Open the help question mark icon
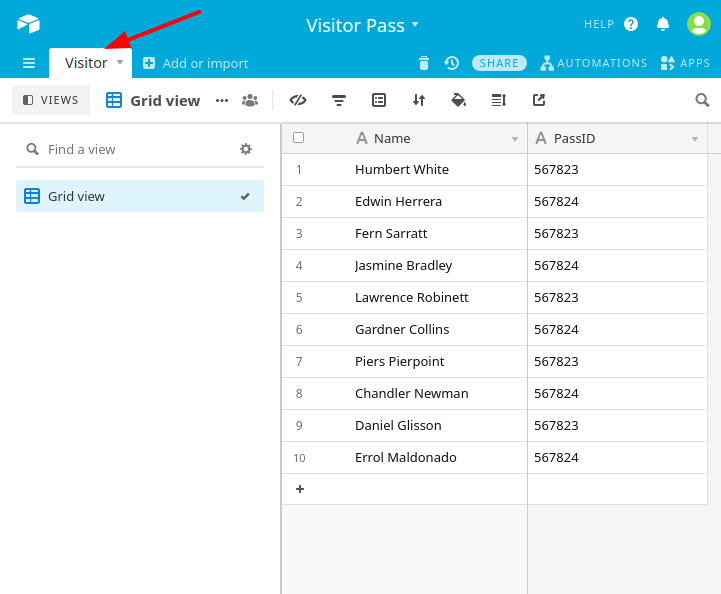This screenshot has width=721, height=594. [x=631, y=24]
